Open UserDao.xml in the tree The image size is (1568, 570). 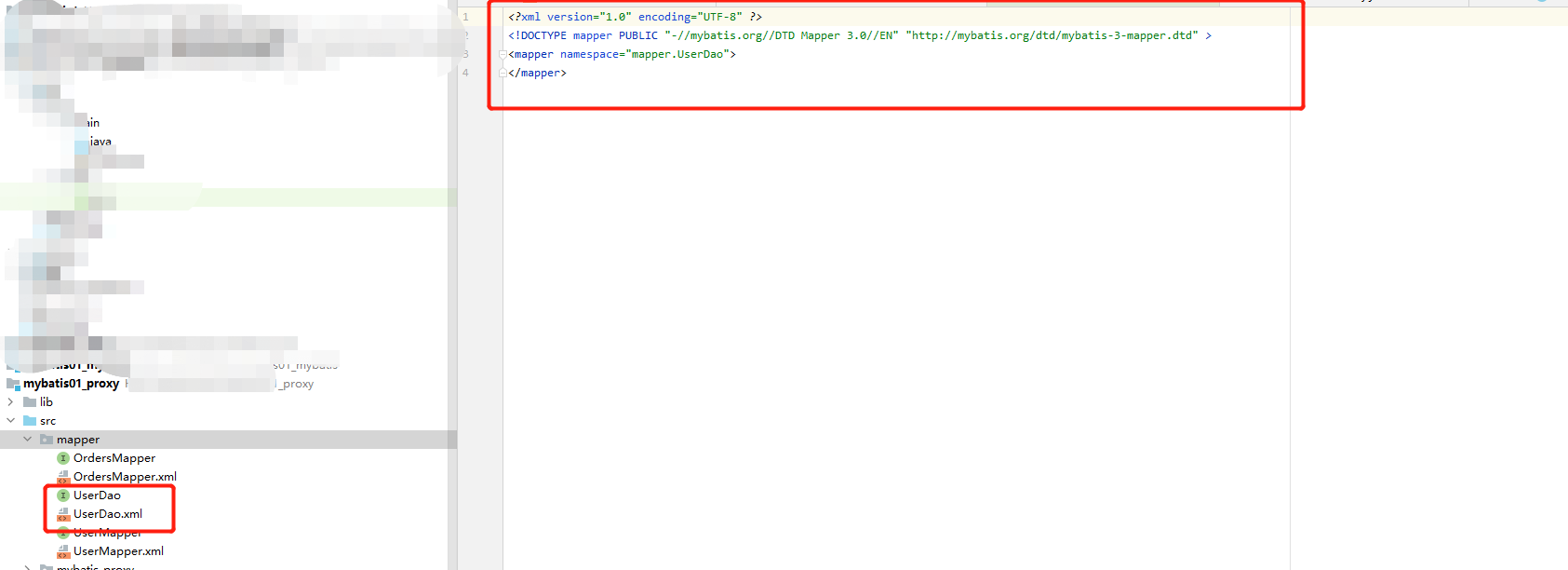pyautogui.click(x=108, y=514)
